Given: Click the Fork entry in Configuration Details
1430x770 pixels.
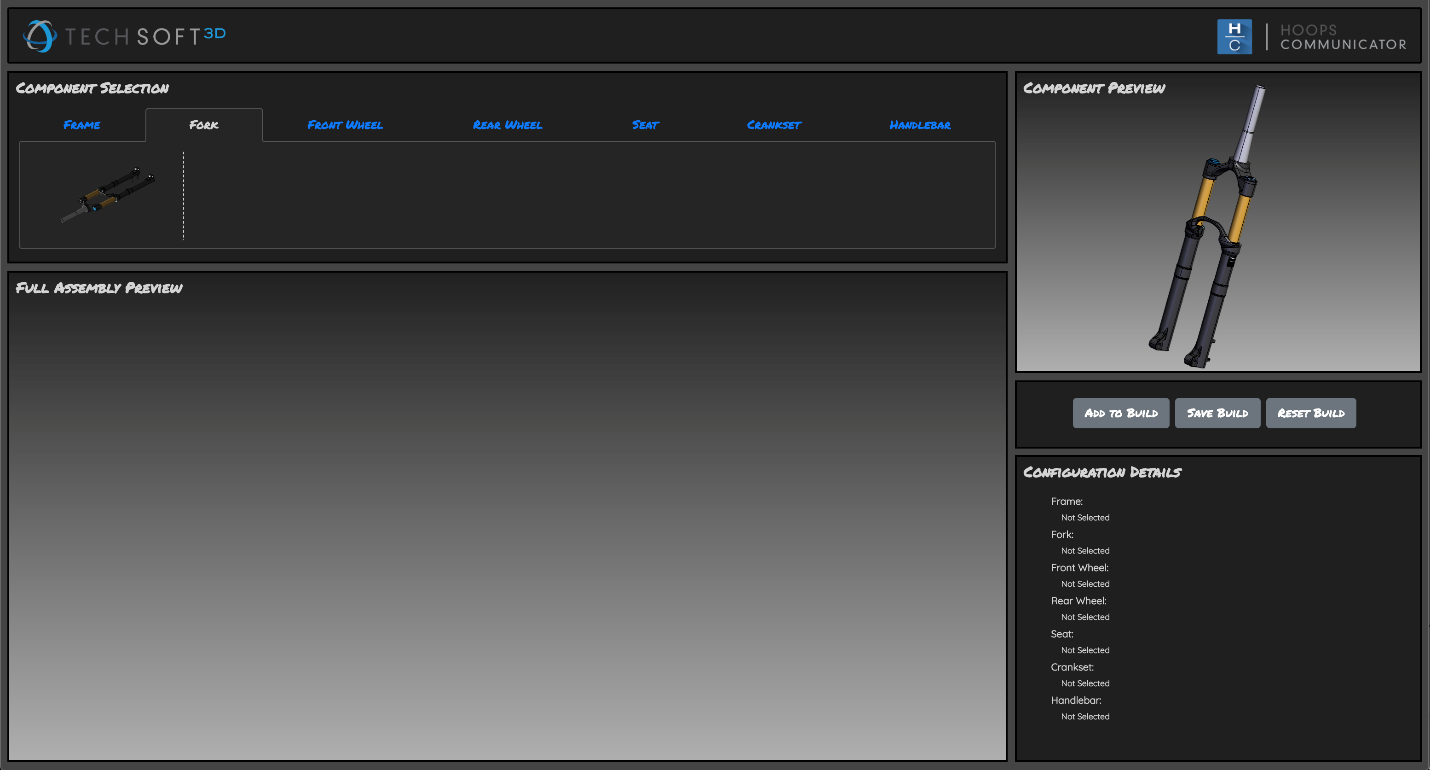Looking at the screenshot, I should 1062,535.
